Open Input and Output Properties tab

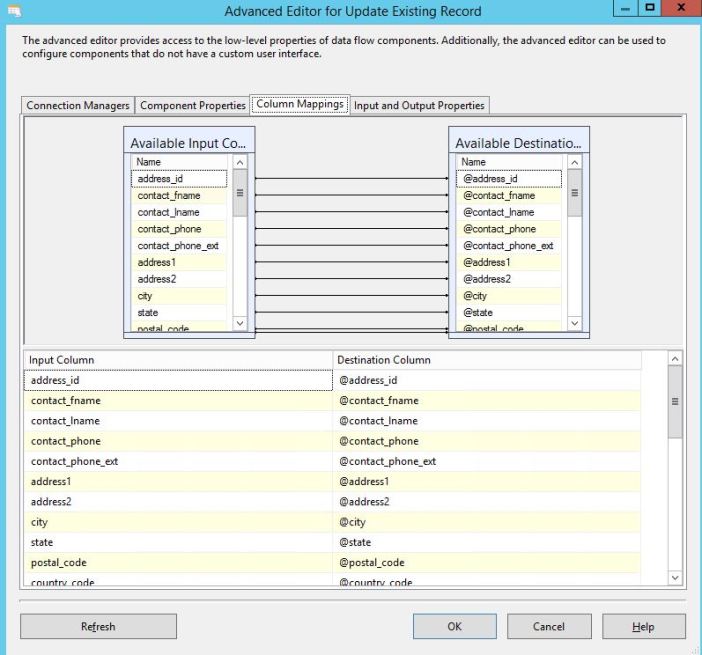pyautogui.click(x=419, y=105)
